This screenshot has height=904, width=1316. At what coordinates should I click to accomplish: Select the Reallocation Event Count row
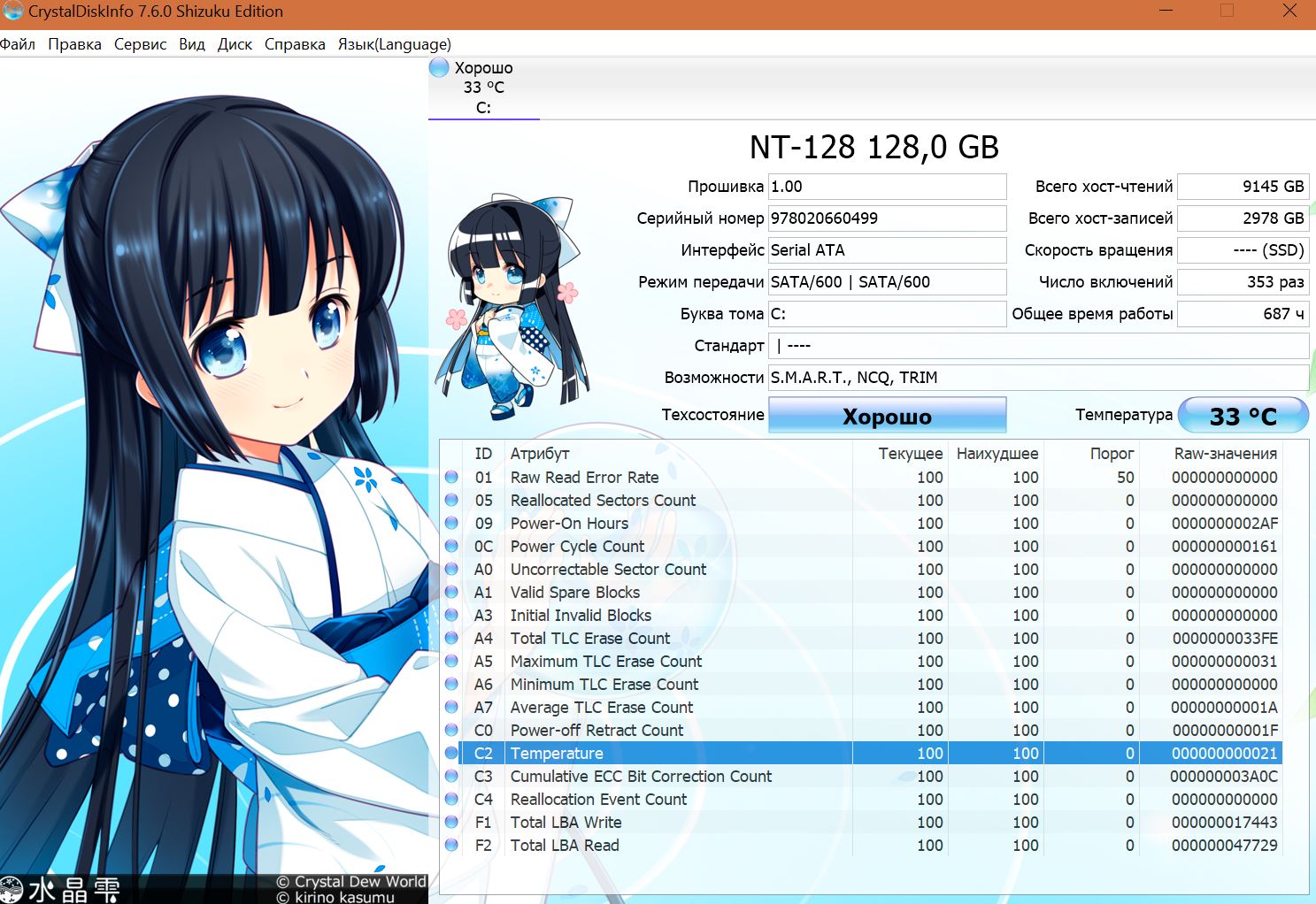click(x=861, y=800)
